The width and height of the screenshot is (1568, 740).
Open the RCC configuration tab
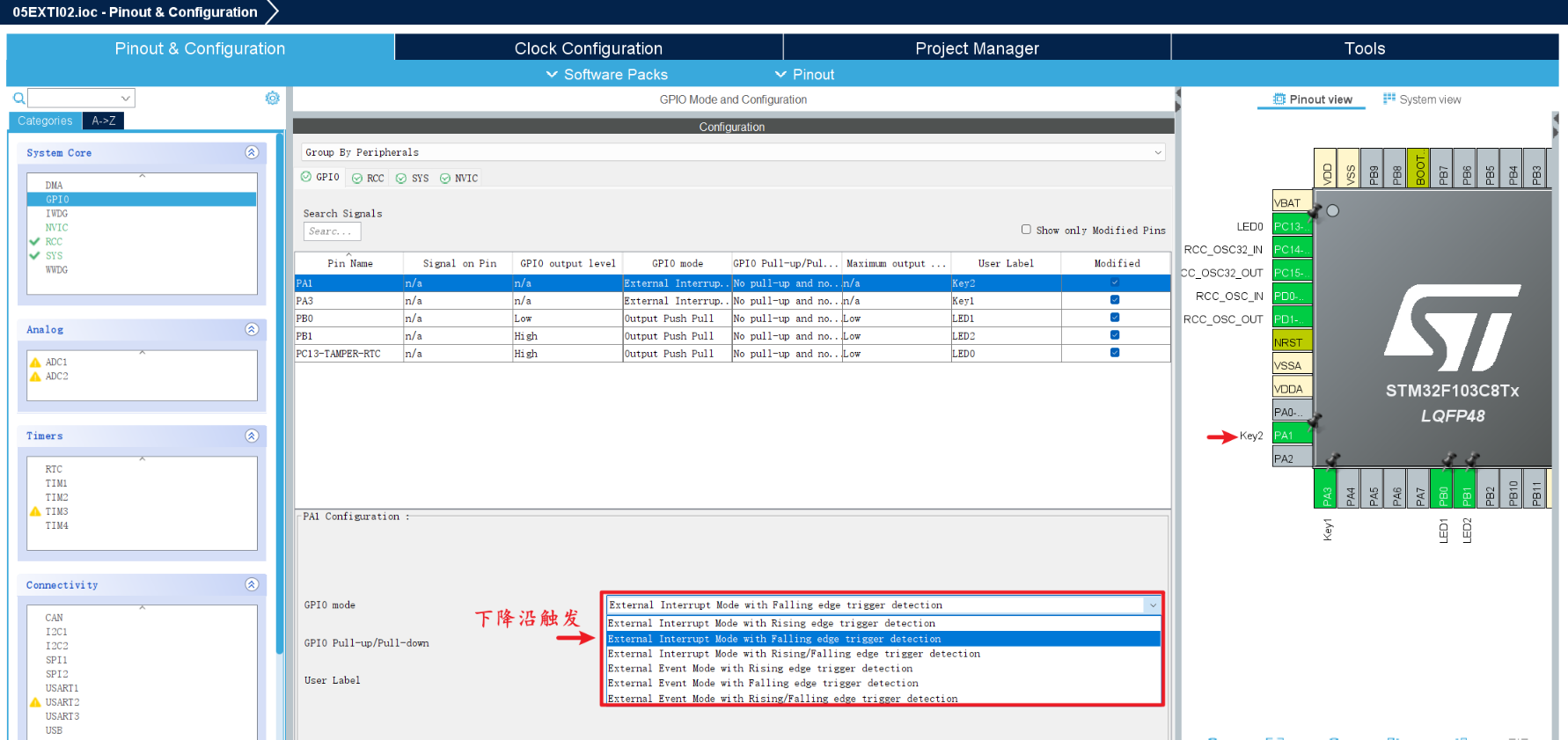pyautogui.click(x=369, y=178)
